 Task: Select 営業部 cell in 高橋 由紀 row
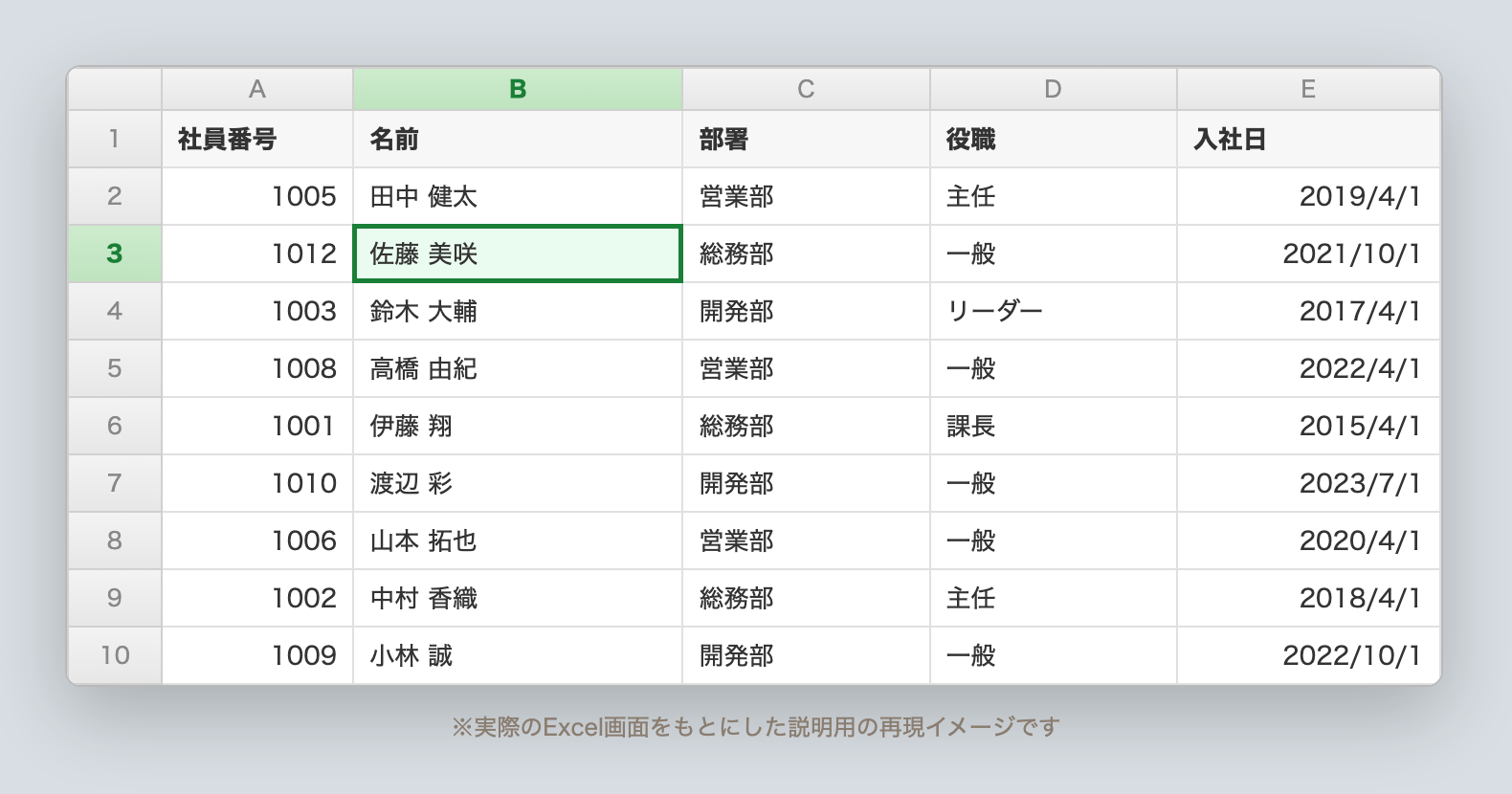[x=806, y=368]
